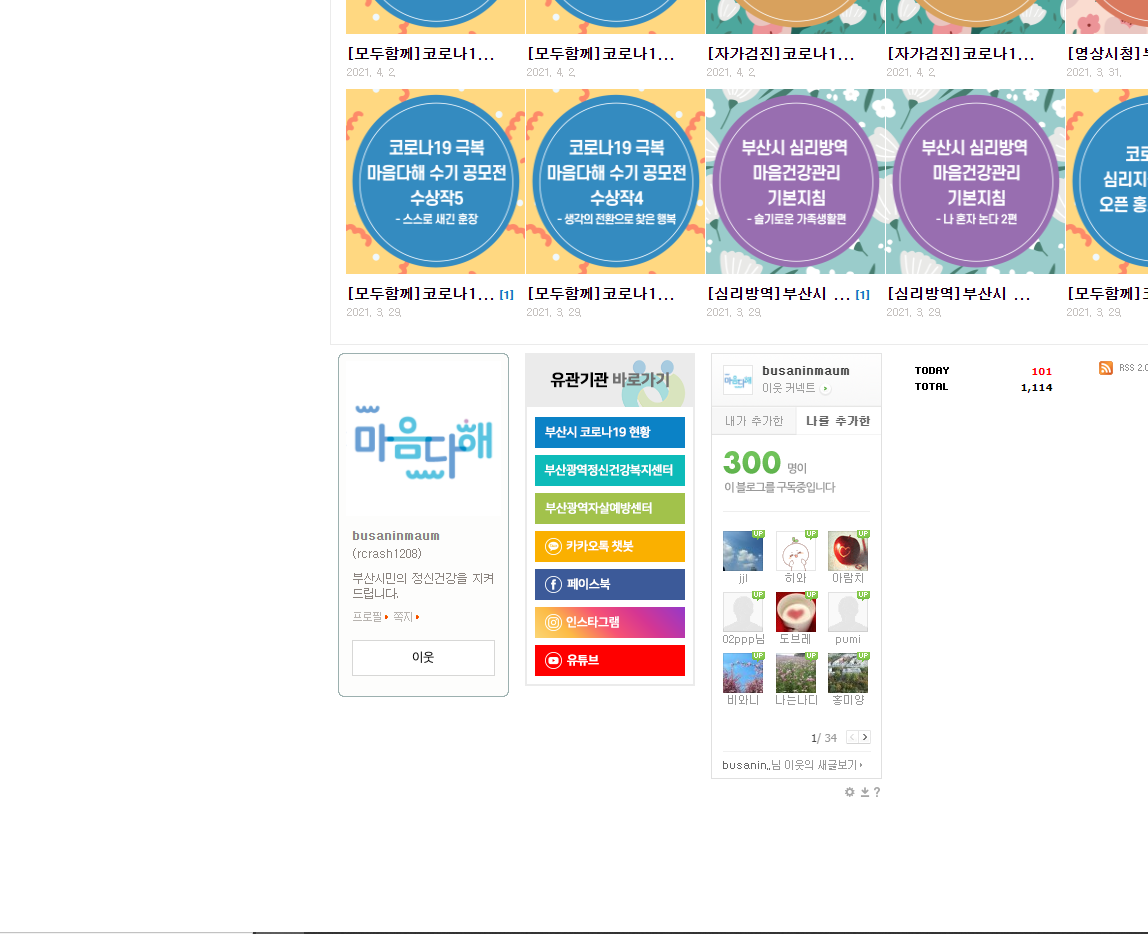Image resolution: width=1148 pixels, height=934 pixels.
Task: Click the widget help question mark
Action: 877,792
